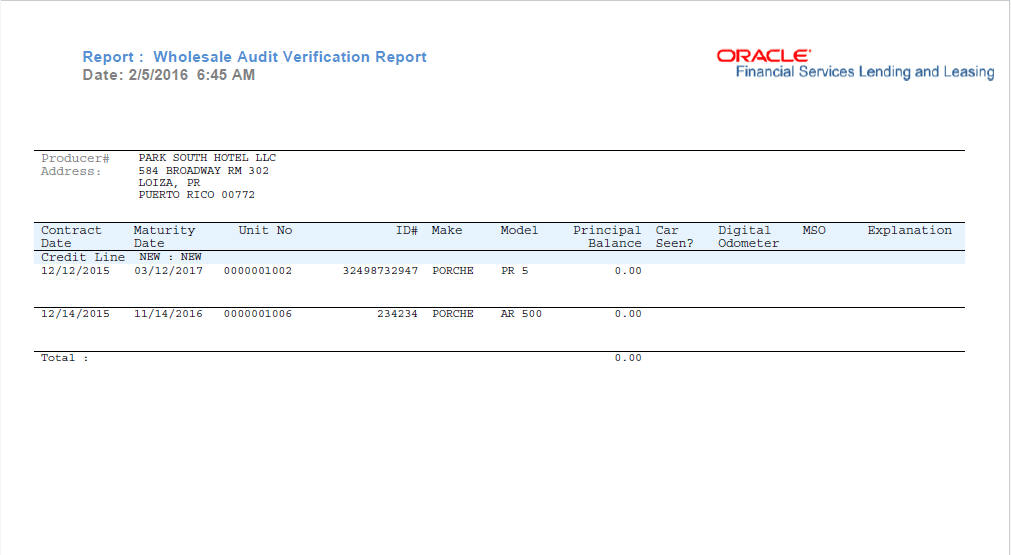Click the NEW : NEW credit line value

click(170, 257)
